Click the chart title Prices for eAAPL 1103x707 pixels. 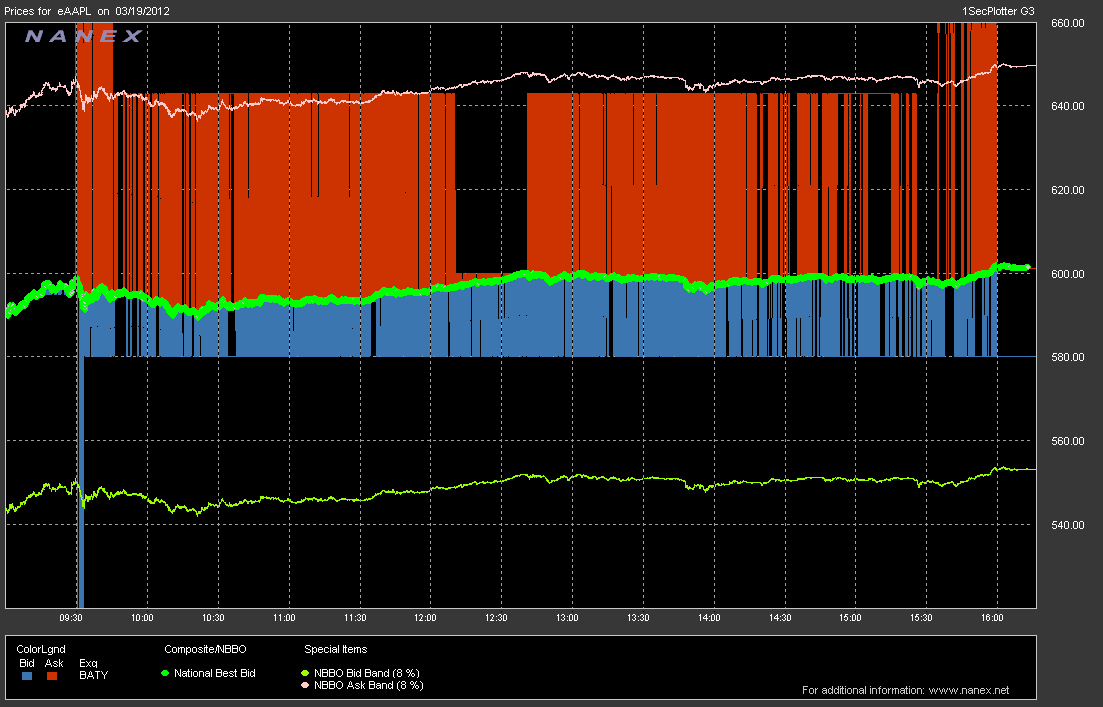pyautogui.click(x=49, y=11)
